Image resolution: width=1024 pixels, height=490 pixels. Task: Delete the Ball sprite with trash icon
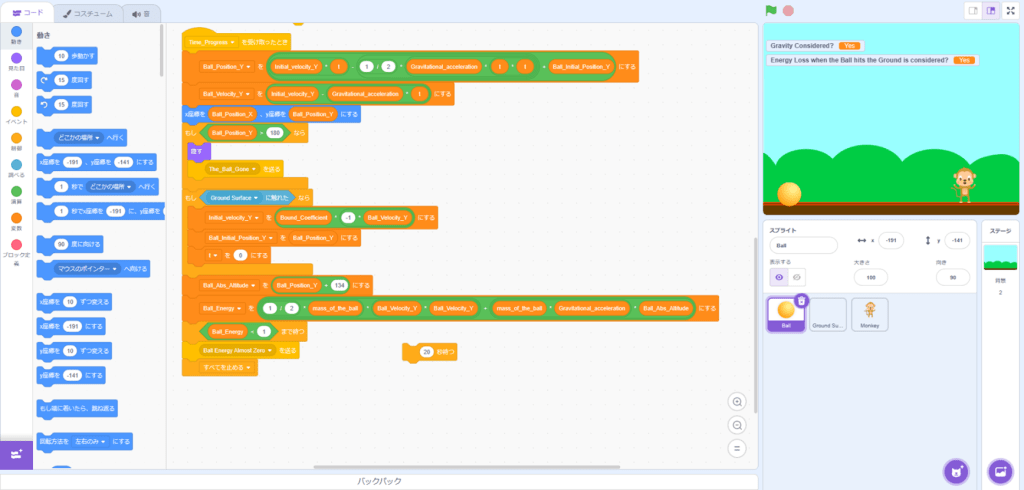pyautogui.click(x=800, y=301)
